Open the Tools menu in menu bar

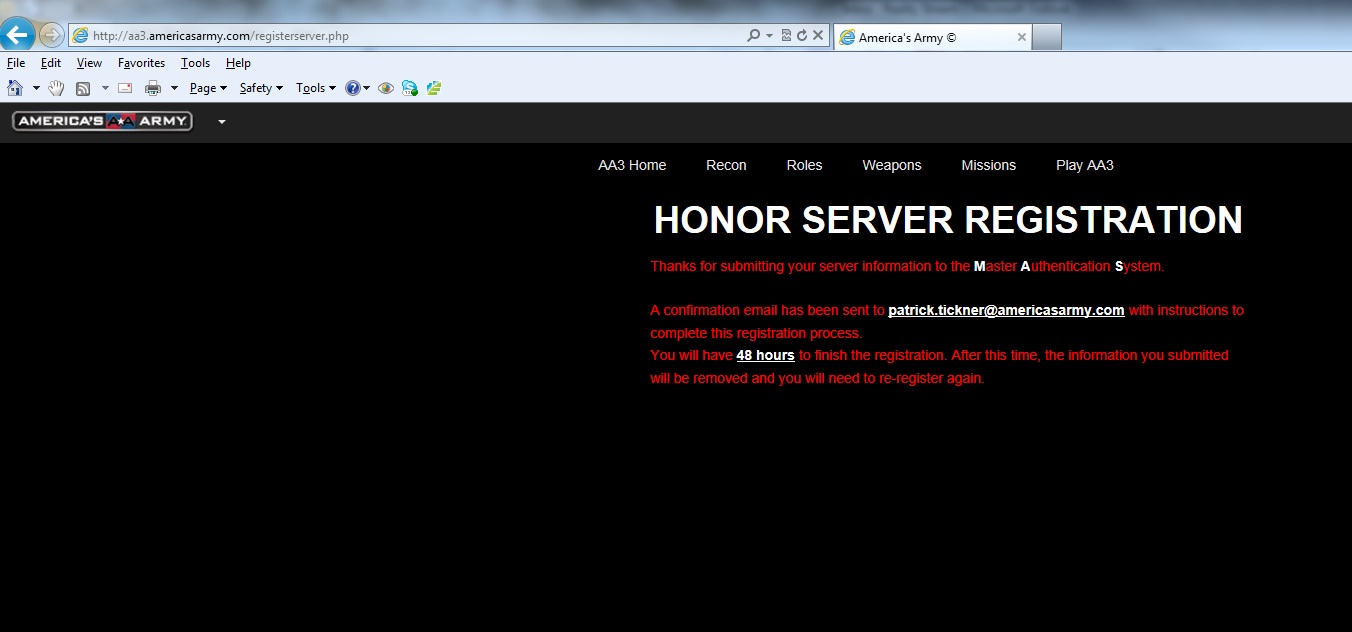pos(195,63)
